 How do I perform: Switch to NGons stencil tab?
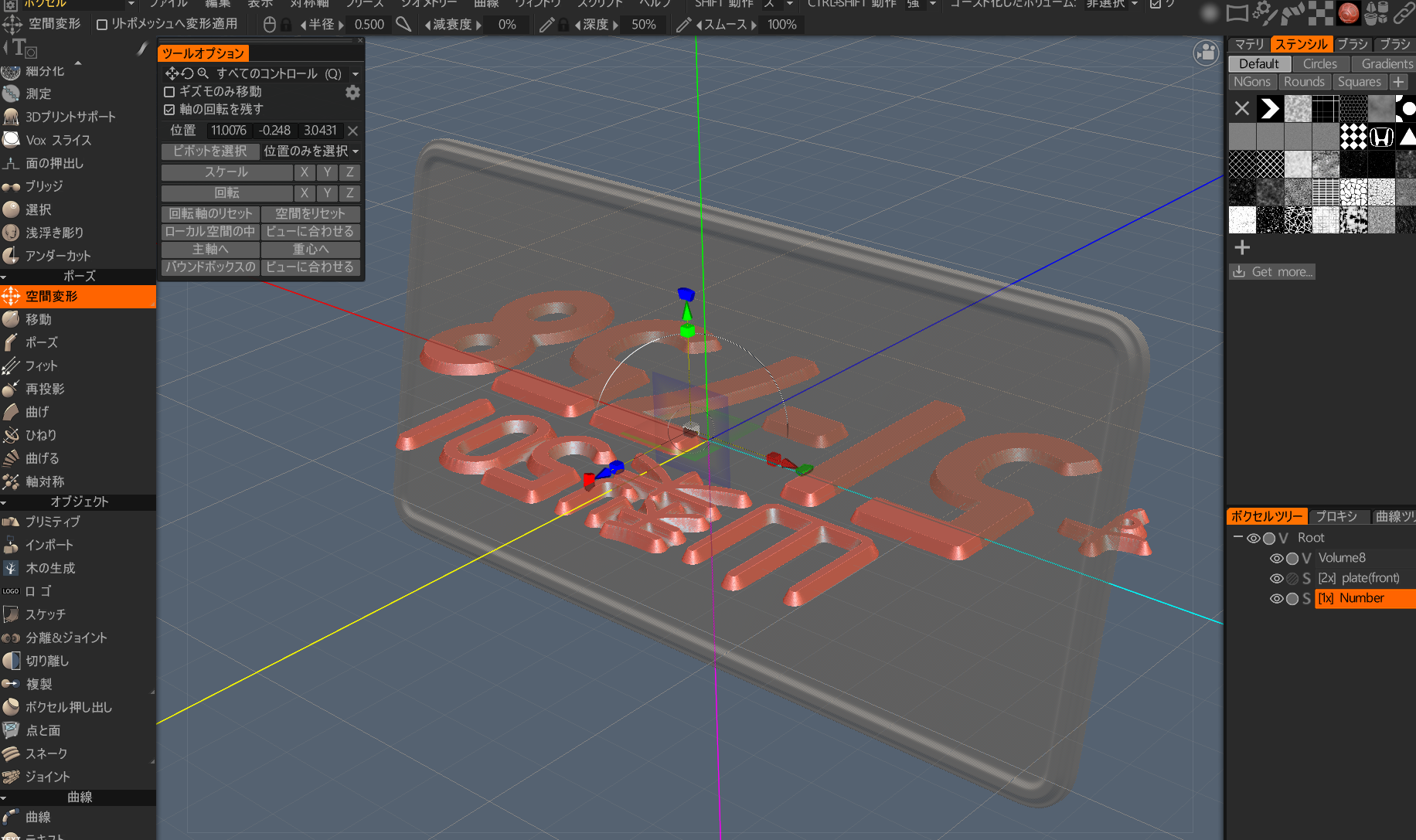(1252, 82)
